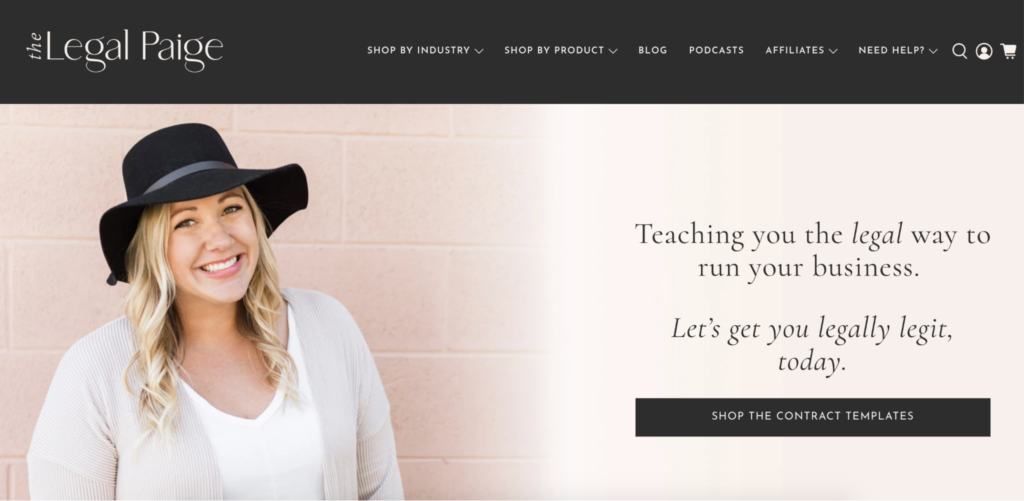Select the Shop By Industry menu label
The height and width of the screenshot is (501, 1024).
pos(419,50)
